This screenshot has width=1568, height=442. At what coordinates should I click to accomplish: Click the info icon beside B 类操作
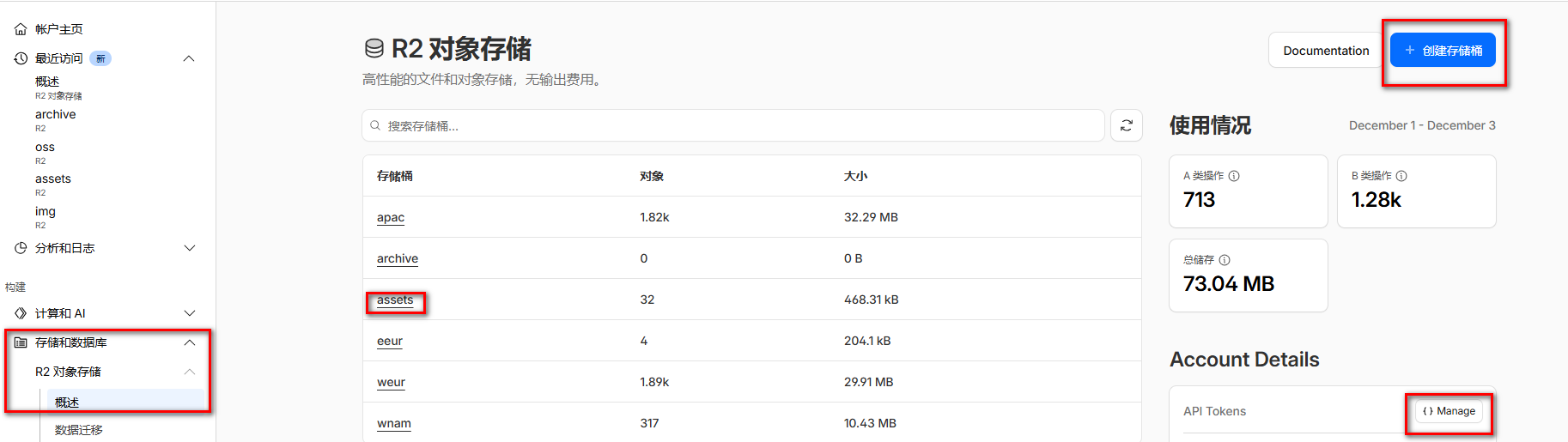click(1401, 176)
